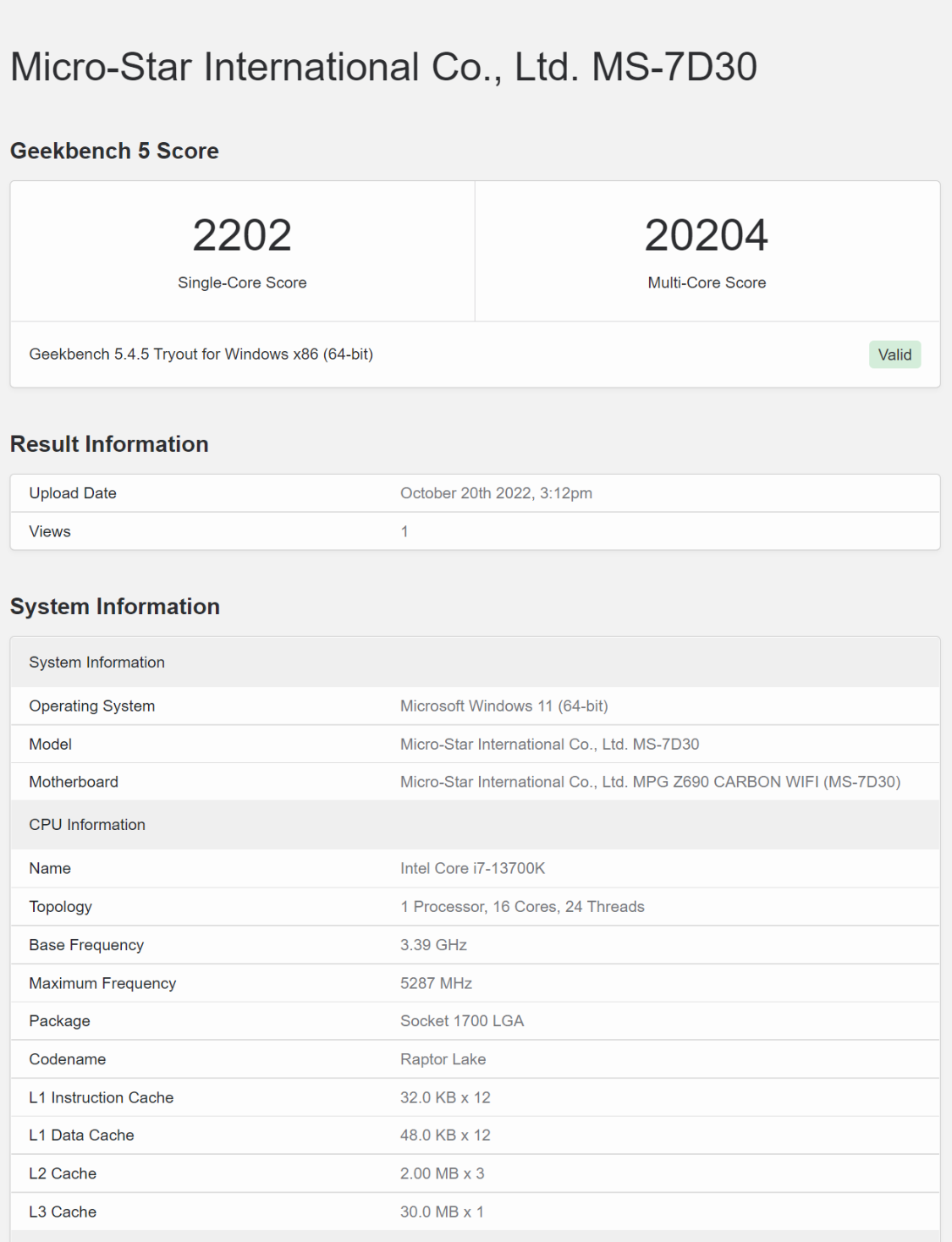
Task: Click the 'L2 Cache' label
Action: click(x=63, y=1173)
